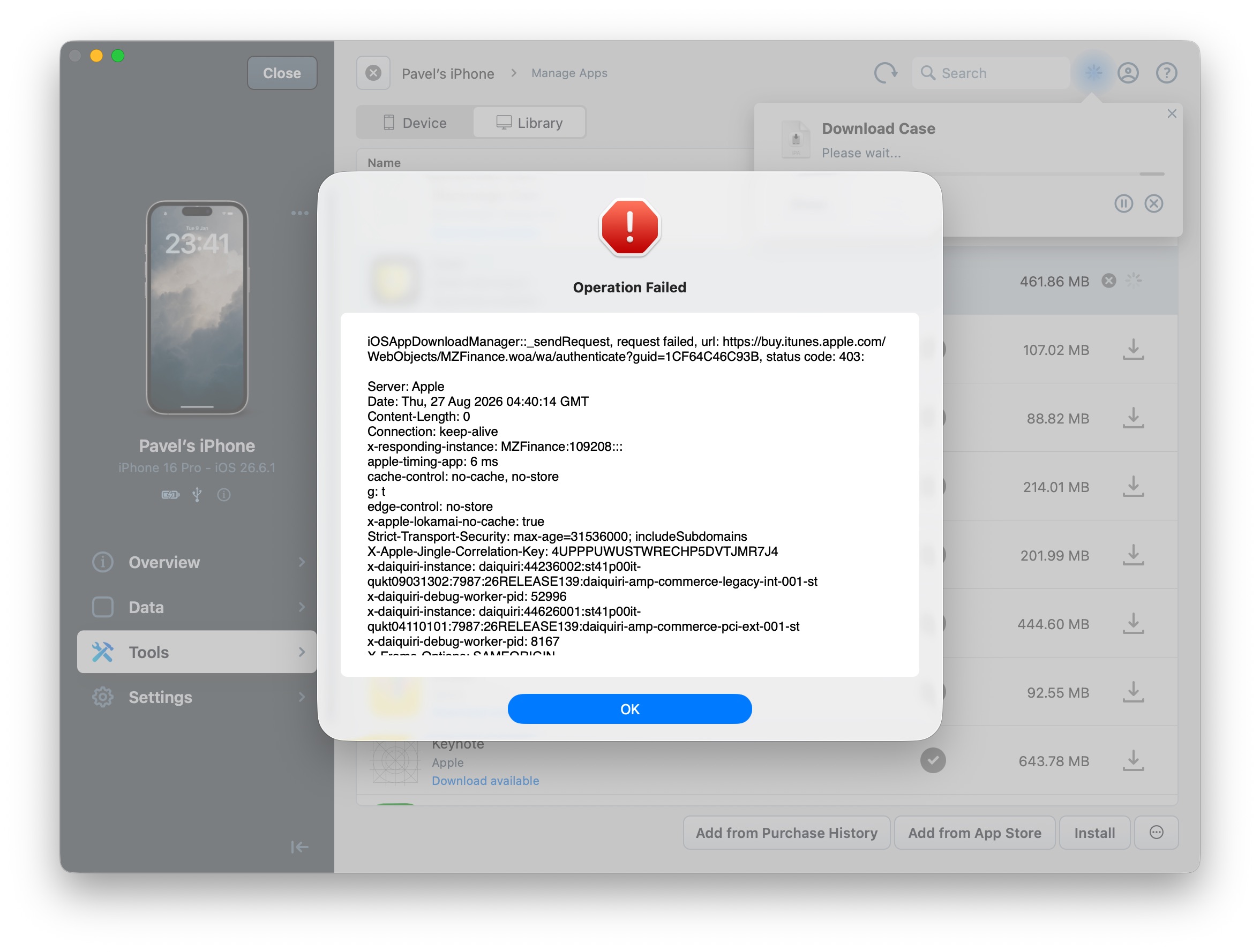The height and width of the screenshot is (952, 1260).
Task: Download the 107.02 MB app
Action: pyautogui.click(x=1134, y=350)
